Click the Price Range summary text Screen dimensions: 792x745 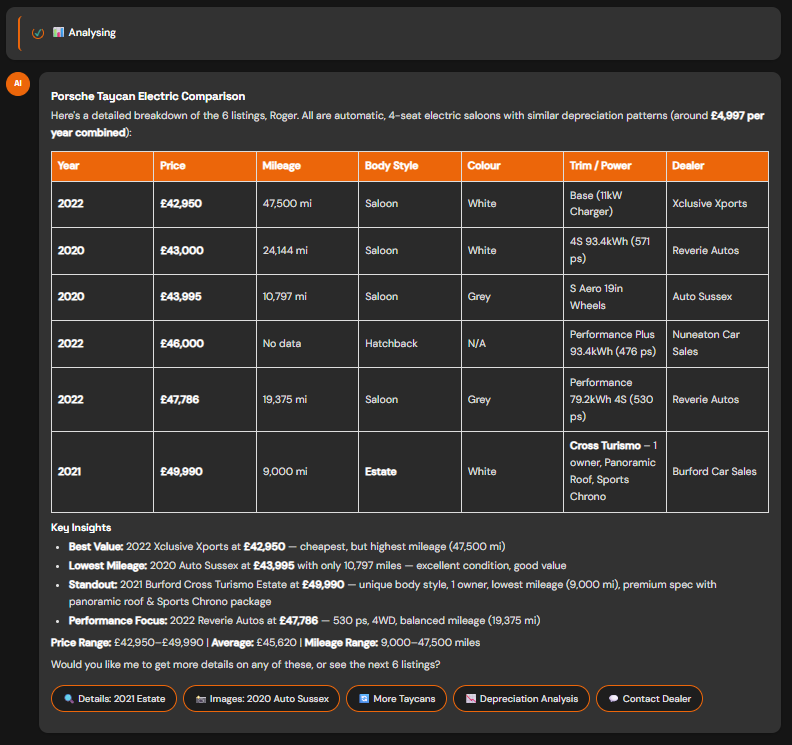click(127, 643)
